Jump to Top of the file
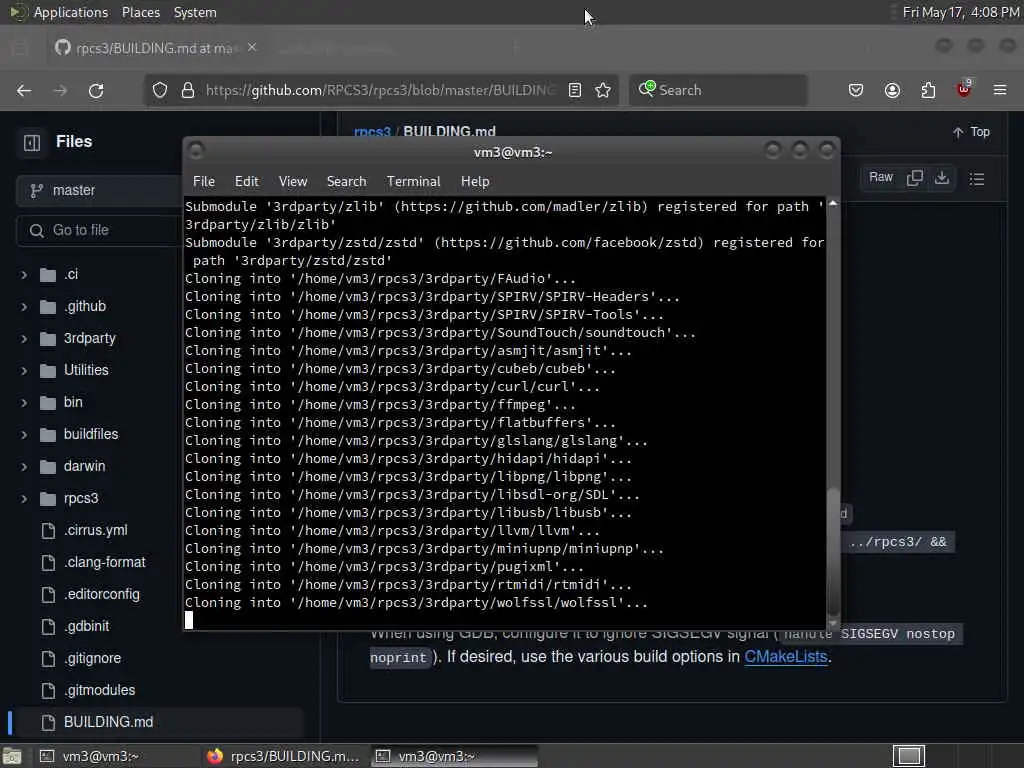 [971, 132]
